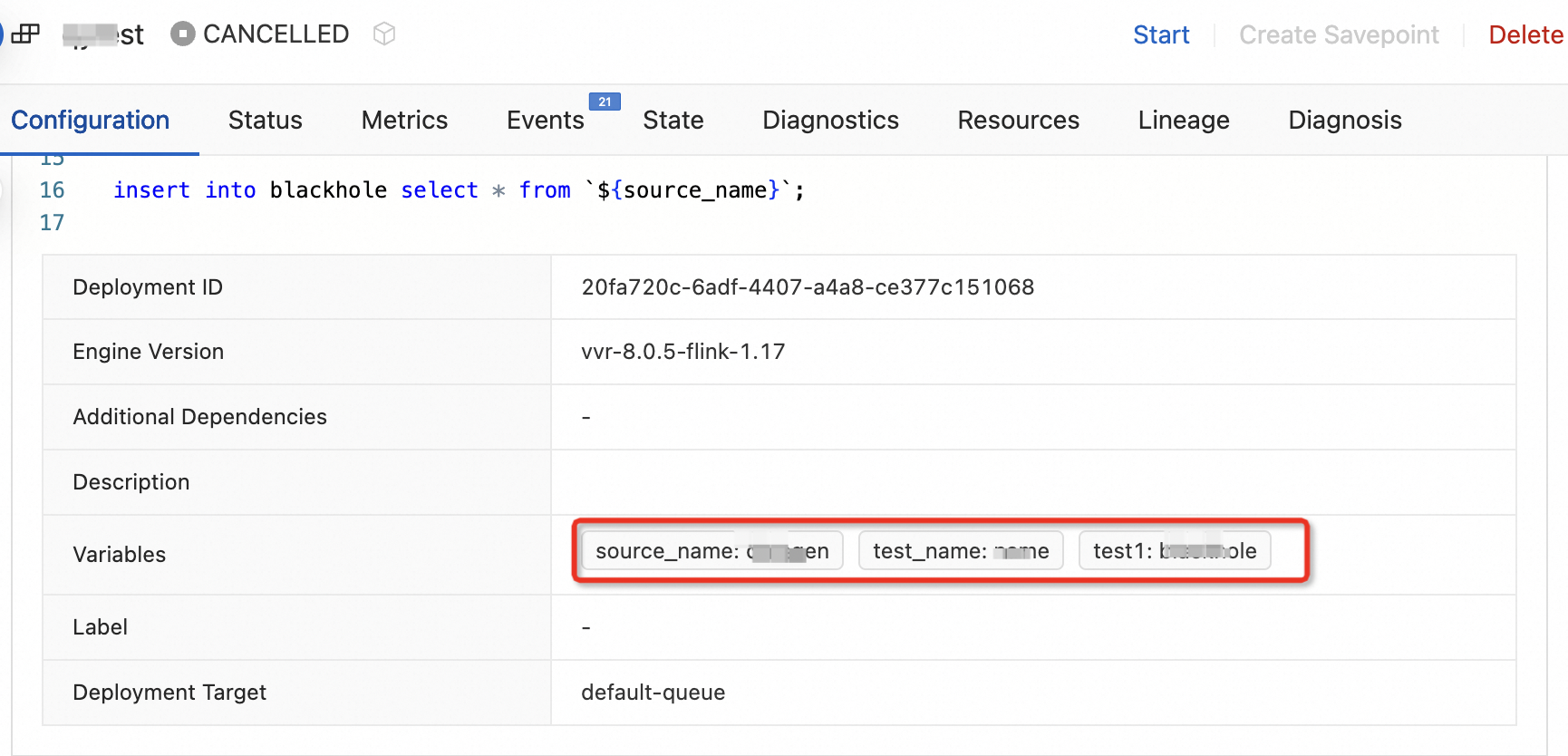The height and width of the screenshot is (756, 1568).
Task: Click the Events count badge showing 21
Action: coord(605,102)
